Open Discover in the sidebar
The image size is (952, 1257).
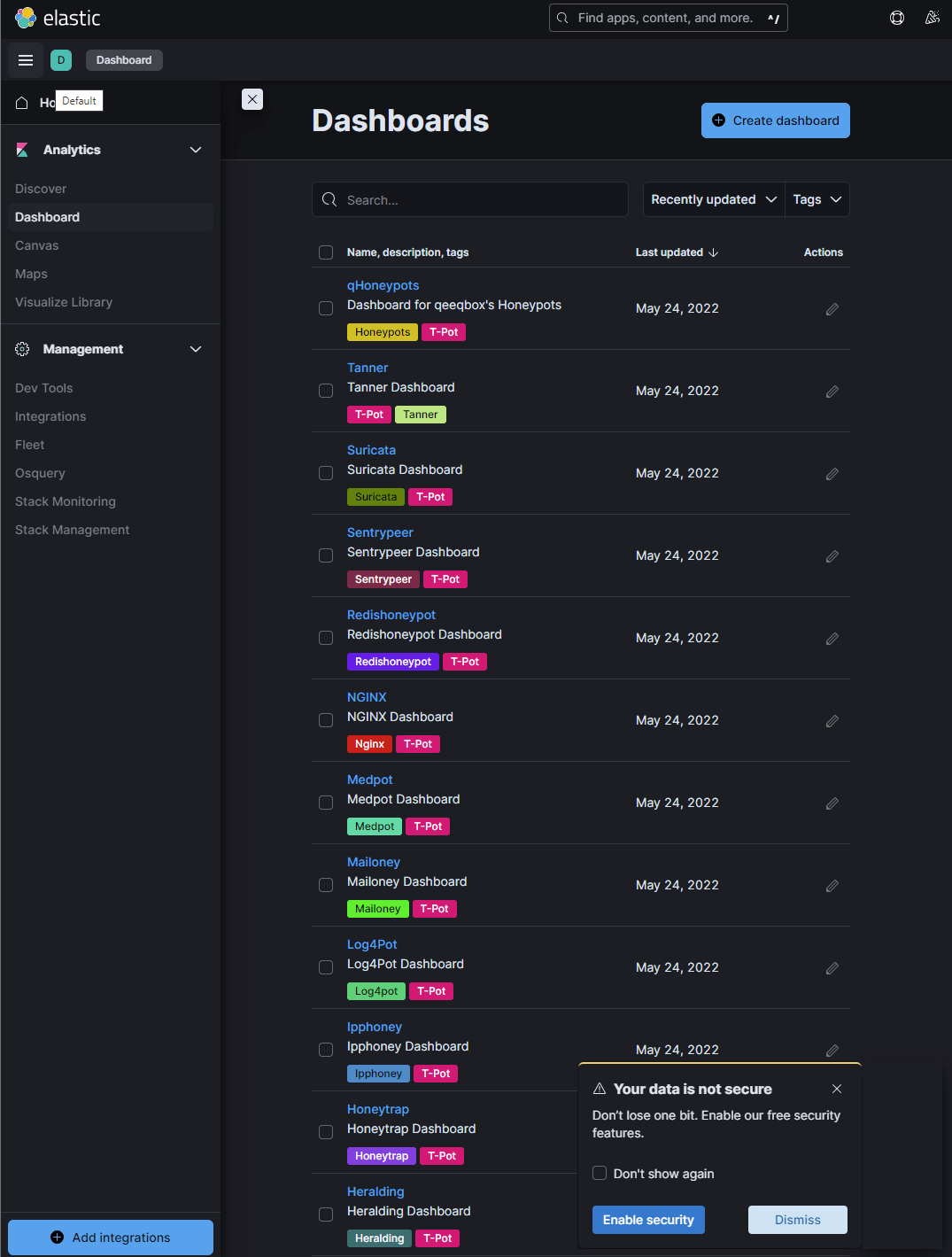pyautogui.click(x=41, y=189)
